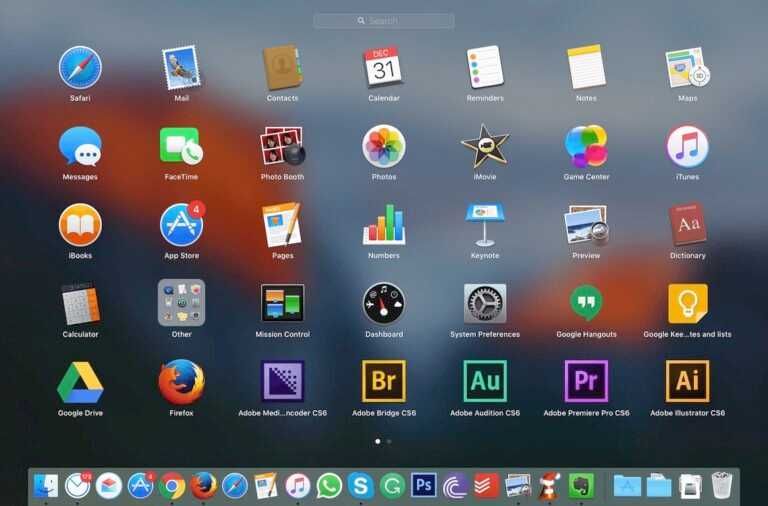Open the Calendar app
This screenshot has width=768, height=506.
coord(384,68)
